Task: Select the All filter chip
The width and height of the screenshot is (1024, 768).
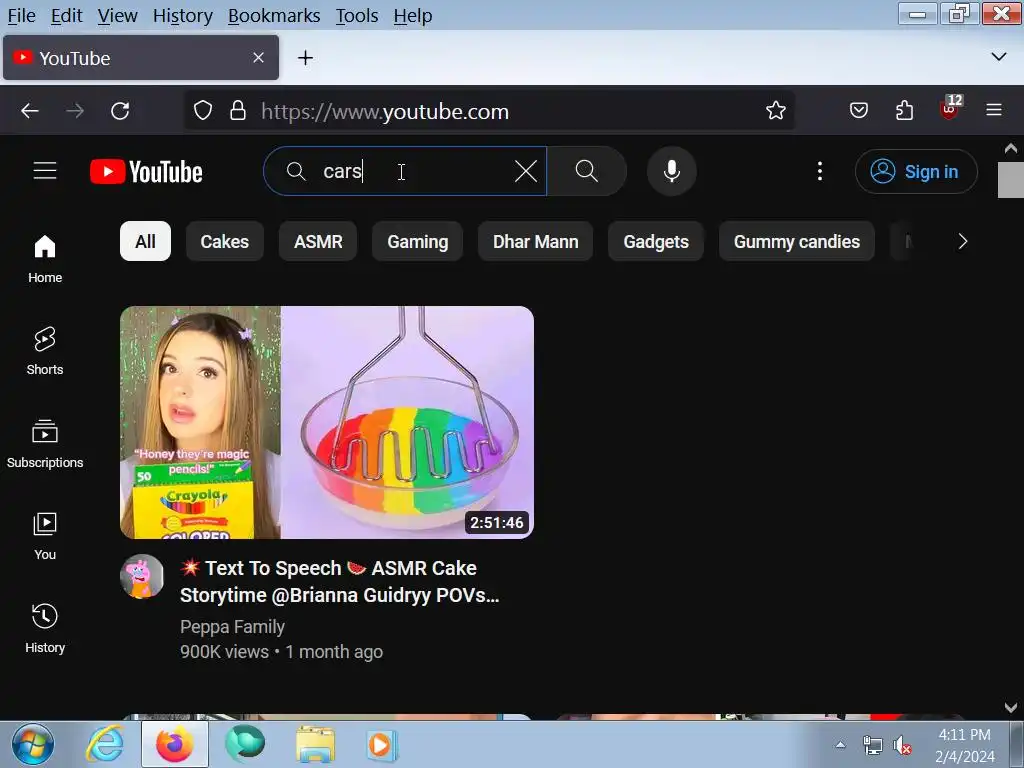Action: [x=146, y=242]
